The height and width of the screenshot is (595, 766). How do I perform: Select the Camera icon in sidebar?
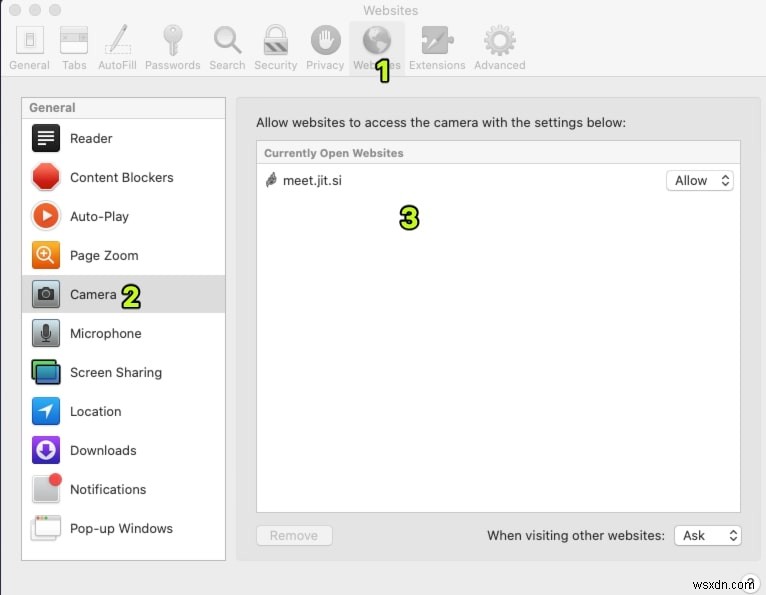(x=46, y=294)
